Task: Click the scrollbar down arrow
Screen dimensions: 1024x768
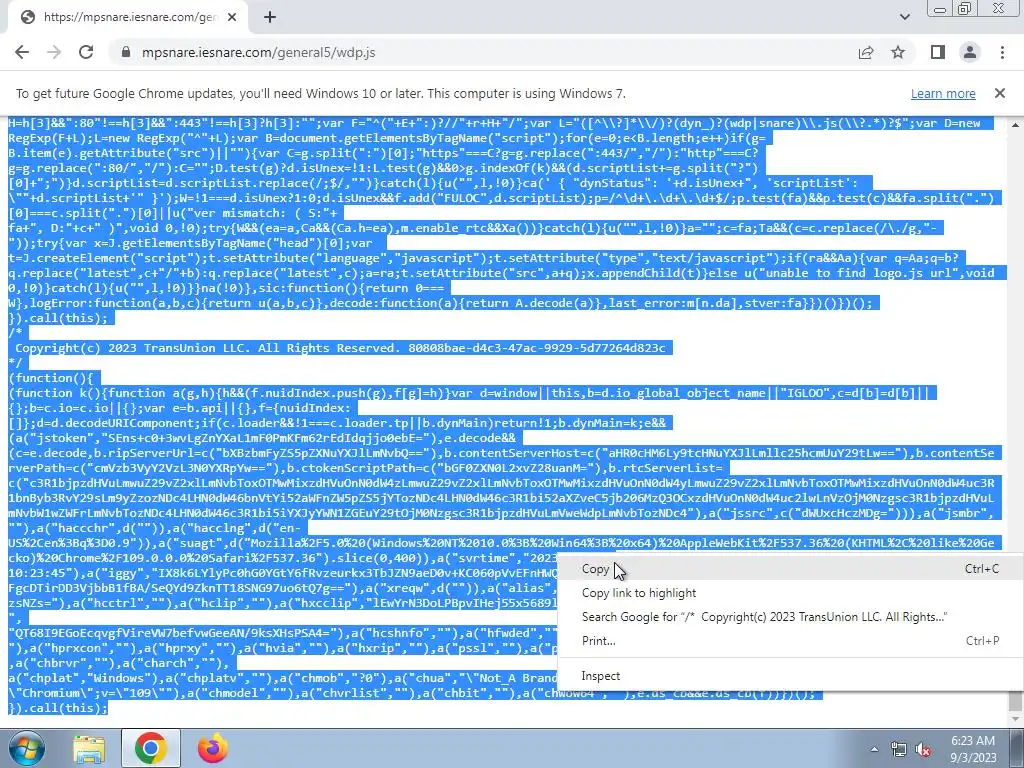Action: click(1016, 719)
